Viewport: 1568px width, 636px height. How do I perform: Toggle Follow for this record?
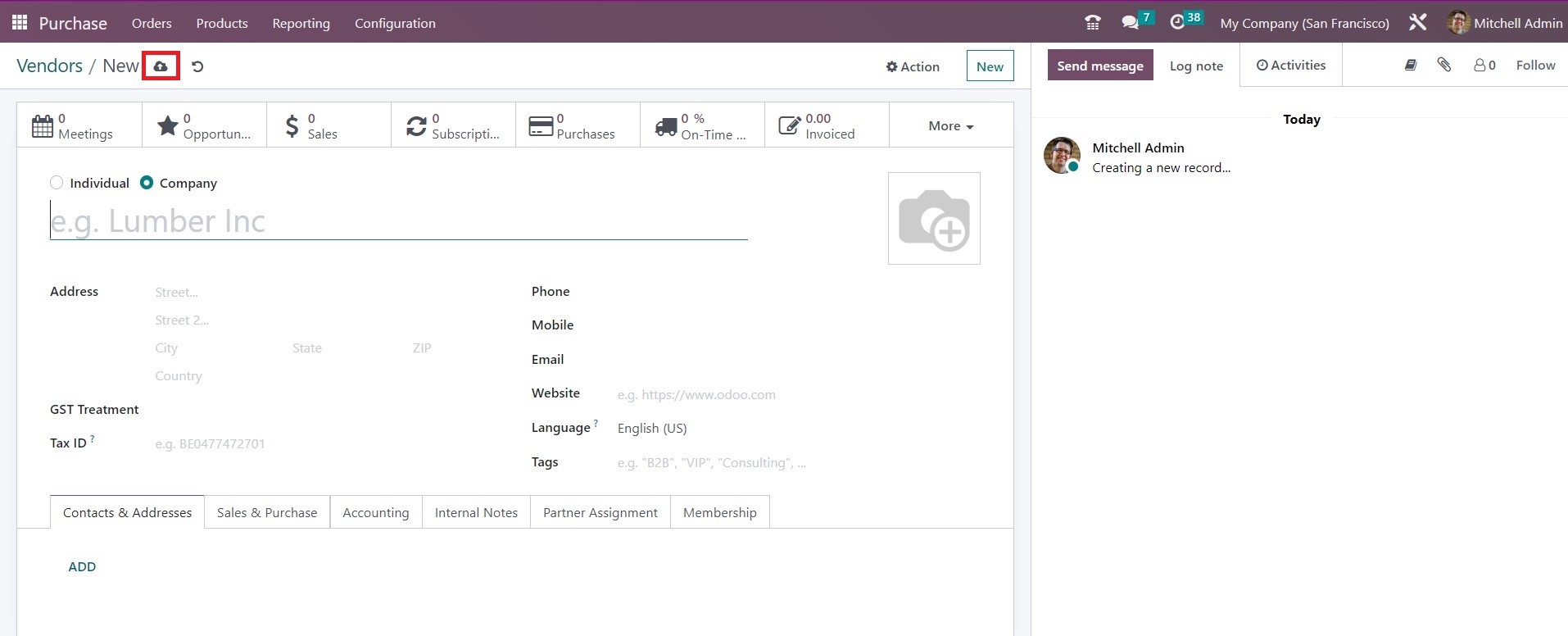point(1535,66)
